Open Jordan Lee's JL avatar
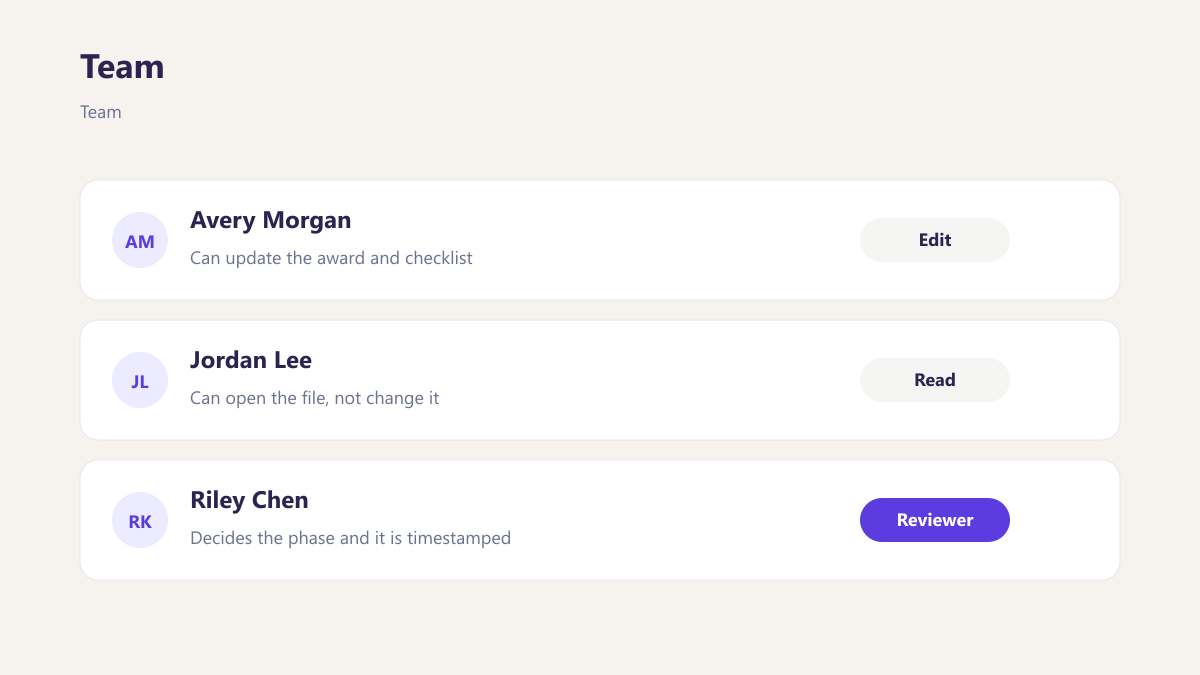Viewport: 1200px width, 675px height. tap(140, 380)
